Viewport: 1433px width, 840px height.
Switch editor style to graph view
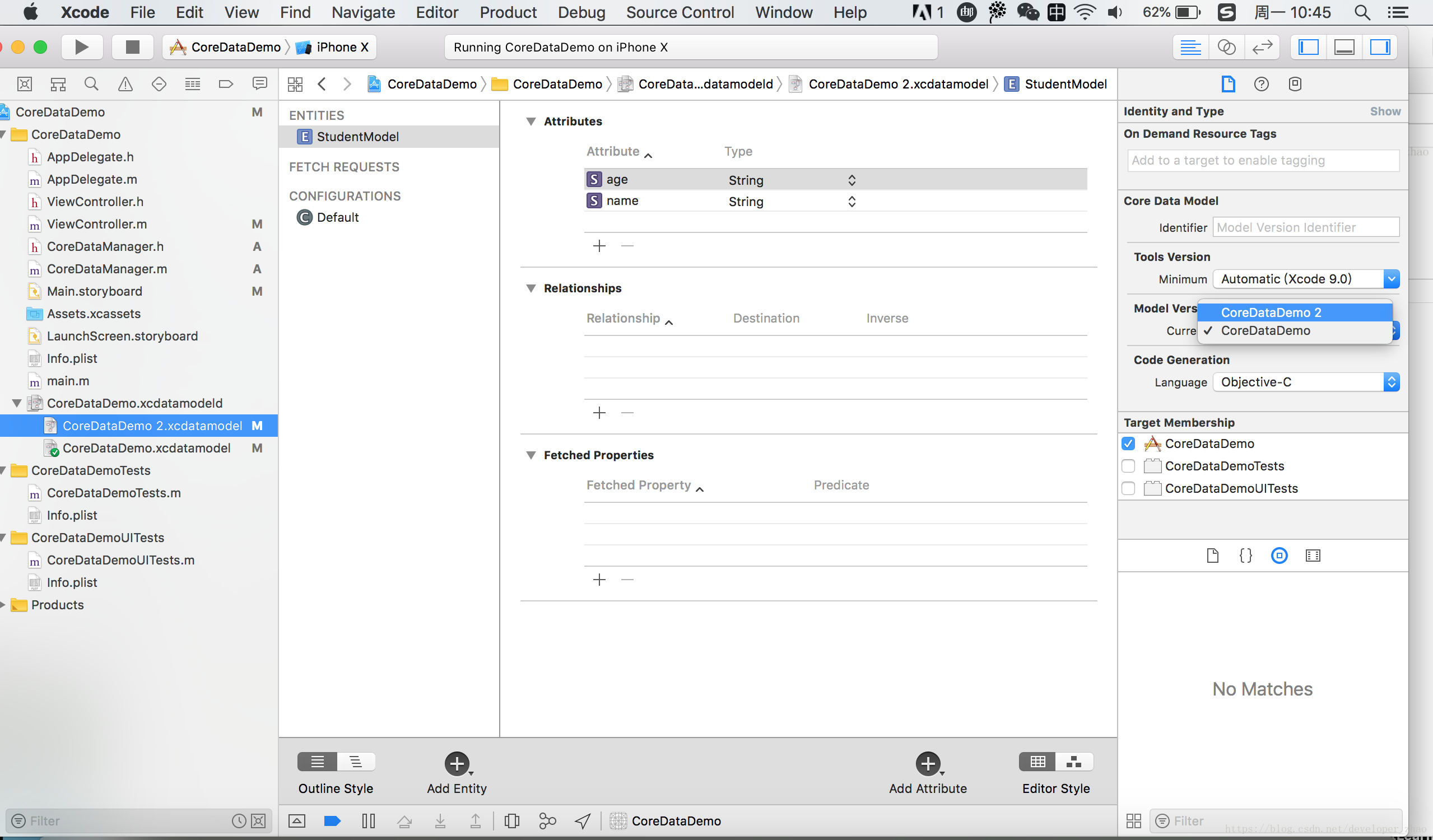coord(1074,762)
